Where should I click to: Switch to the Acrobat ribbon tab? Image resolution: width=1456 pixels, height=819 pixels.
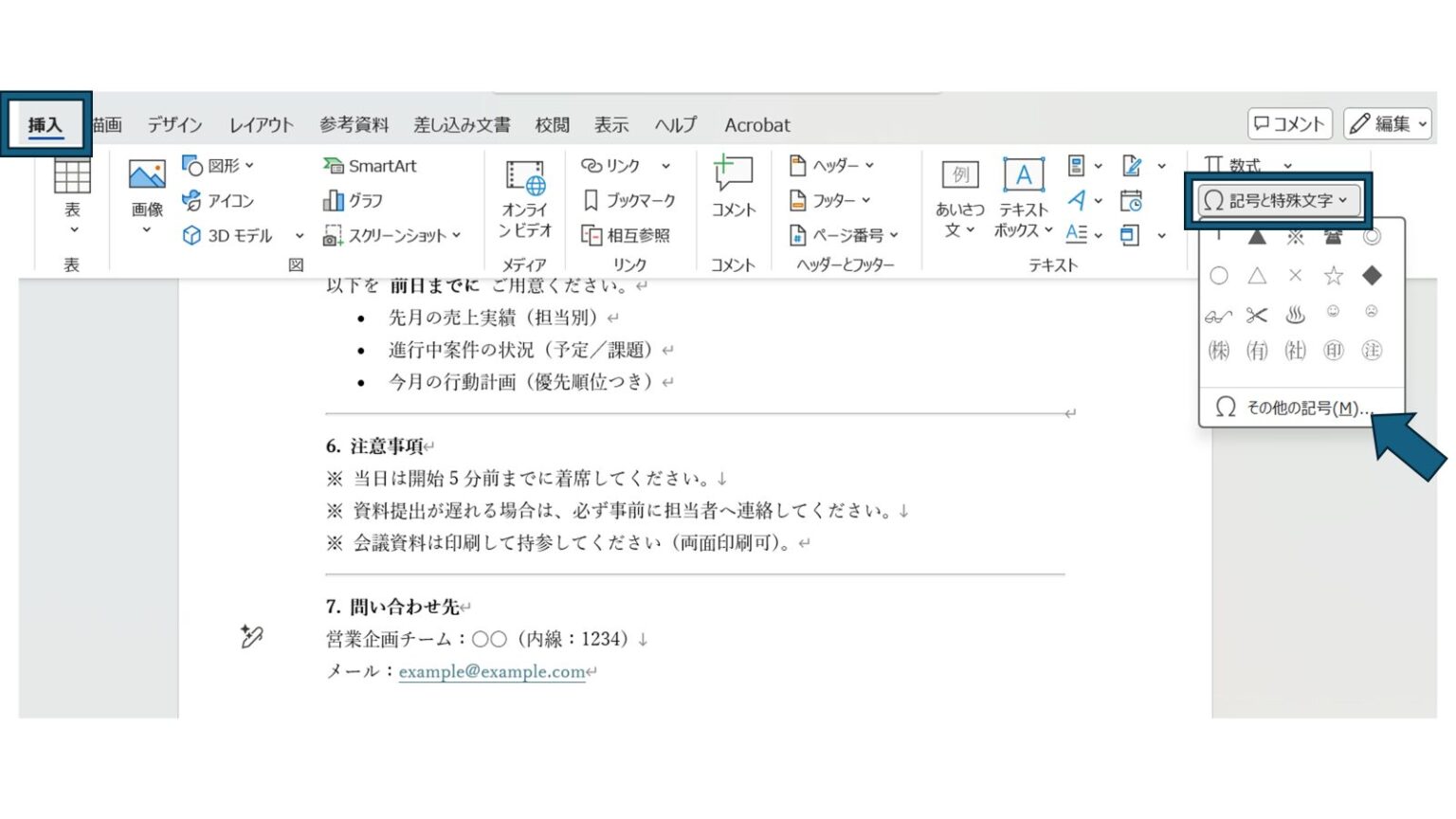click(755, 123)
